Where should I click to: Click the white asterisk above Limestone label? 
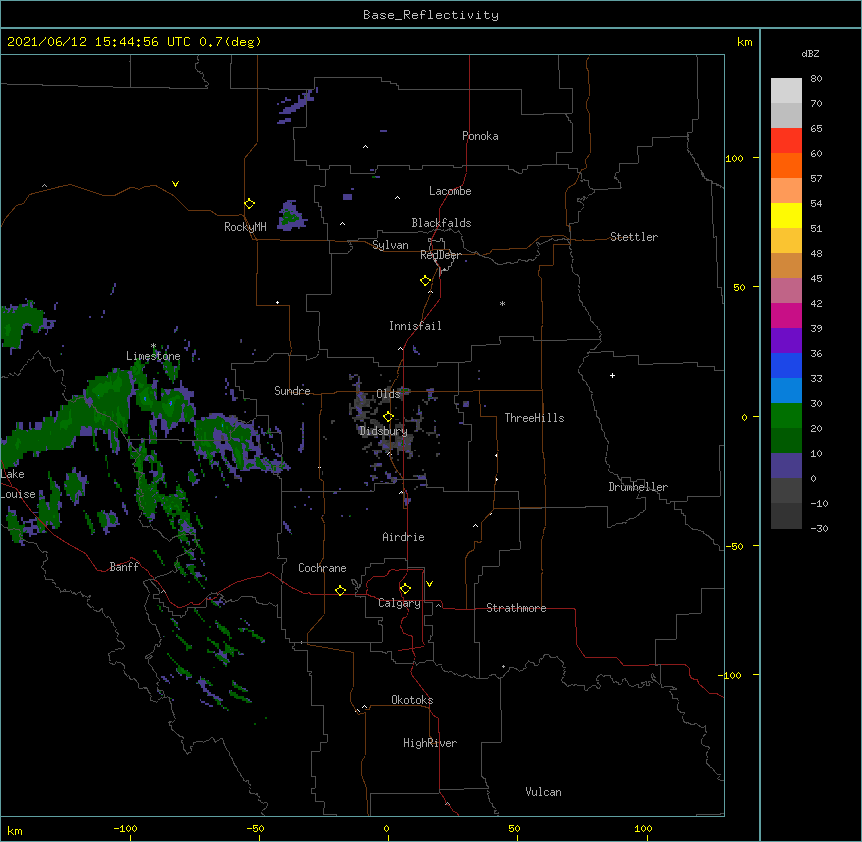153,346
